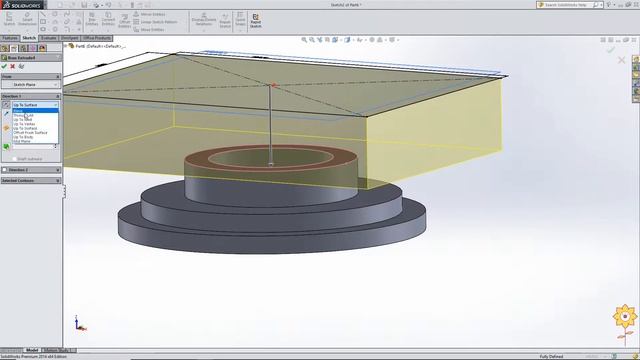The image size is (640, 360).
Task: Click the Section View icon
Action: (x=327, y=40)
